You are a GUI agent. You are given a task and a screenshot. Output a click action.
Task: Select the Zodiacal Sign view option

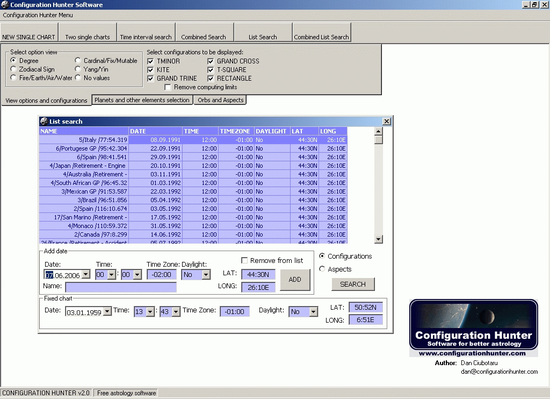pos(13,69)
